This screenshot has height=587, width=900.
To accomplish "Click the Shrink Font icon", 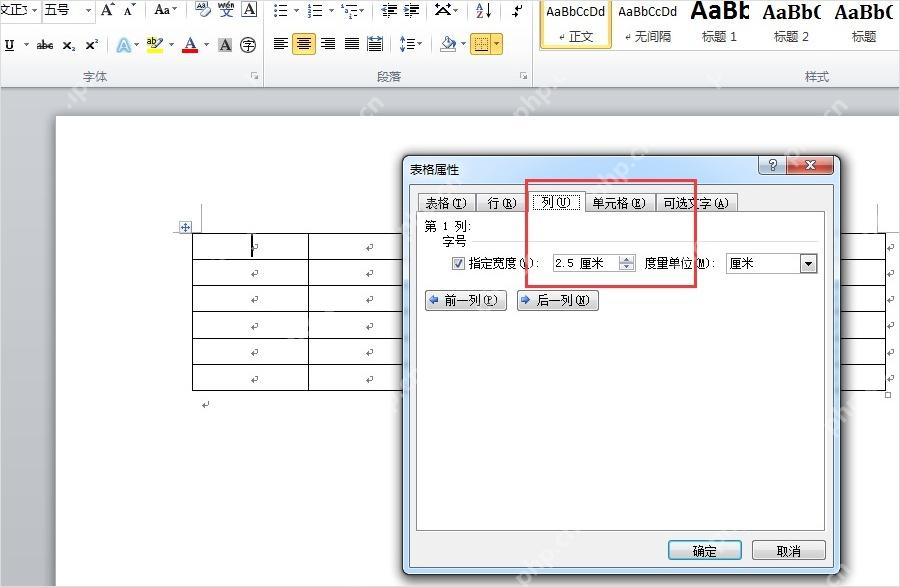I will coord(130,10).
